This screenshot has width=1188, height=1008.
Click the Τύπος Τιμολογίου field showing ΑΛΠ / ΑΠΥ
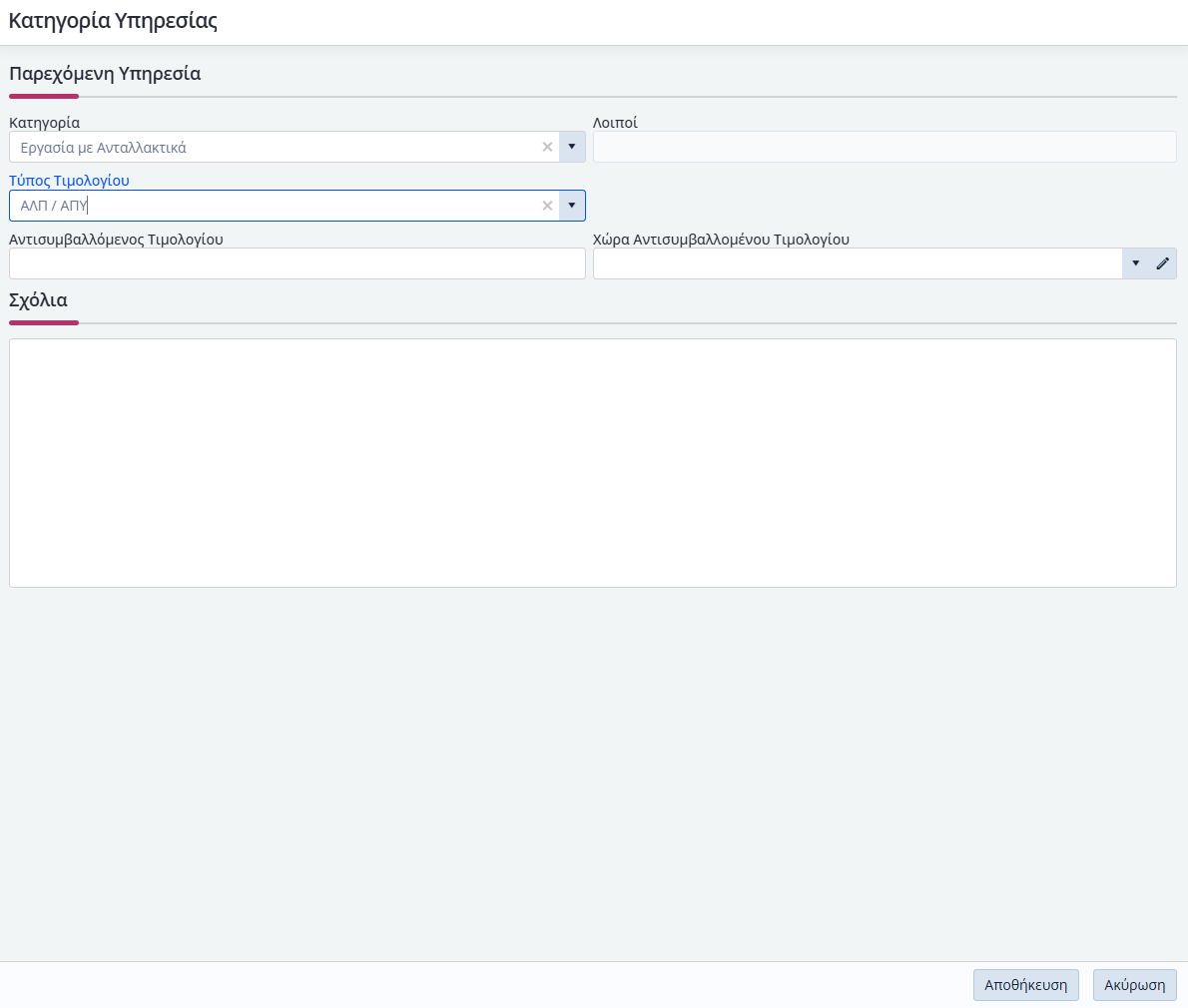point(275,206)
